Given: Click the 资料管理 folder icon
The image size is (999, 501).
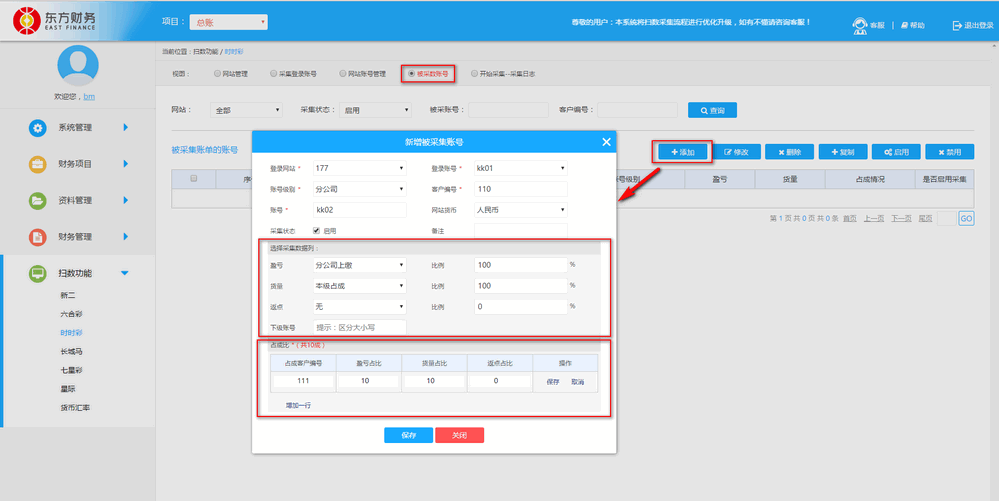Looking at the screenshot, I should 37,201.
